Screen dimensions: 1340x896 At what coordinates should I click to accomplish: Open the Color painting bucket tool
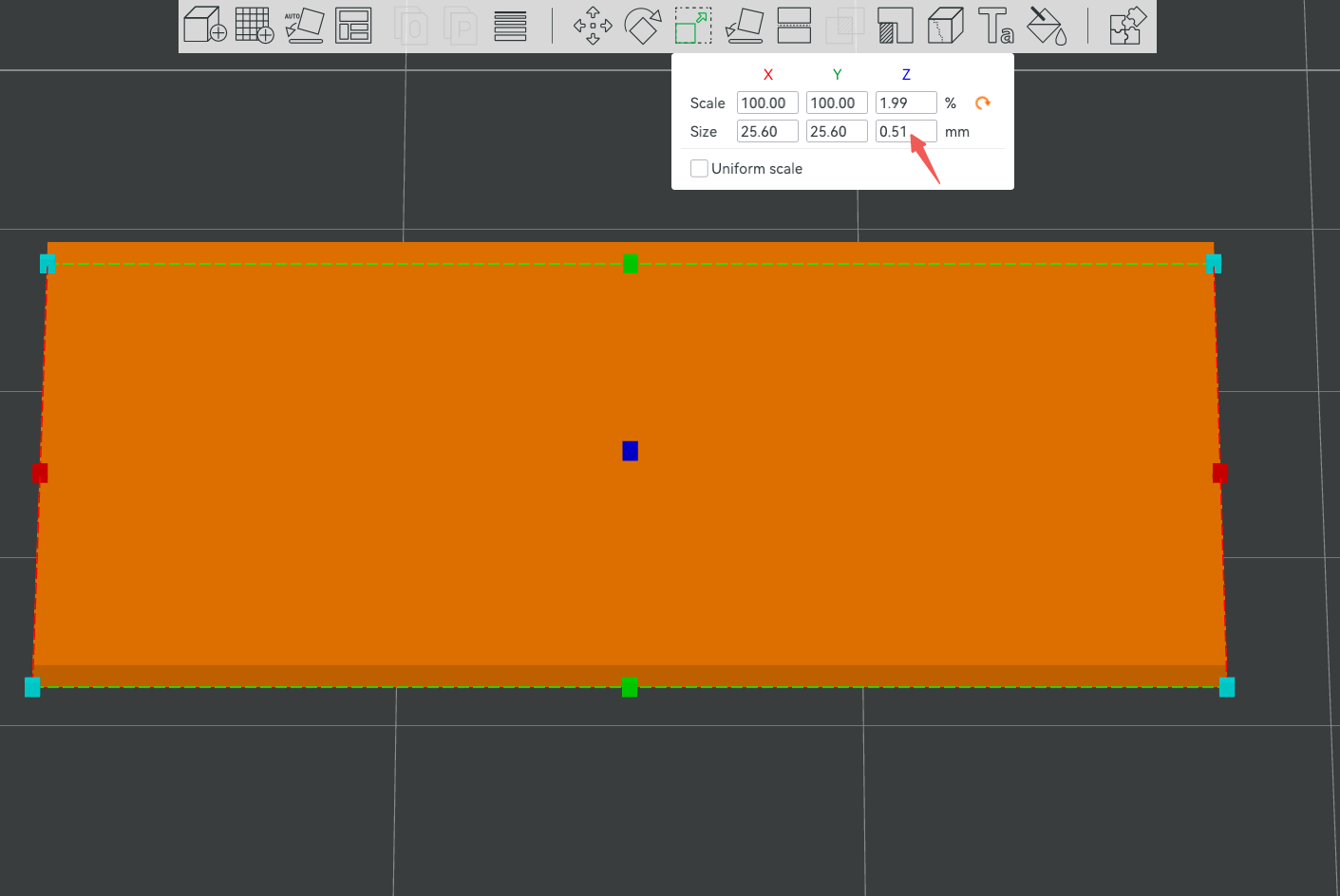[x=1047, y=26]
